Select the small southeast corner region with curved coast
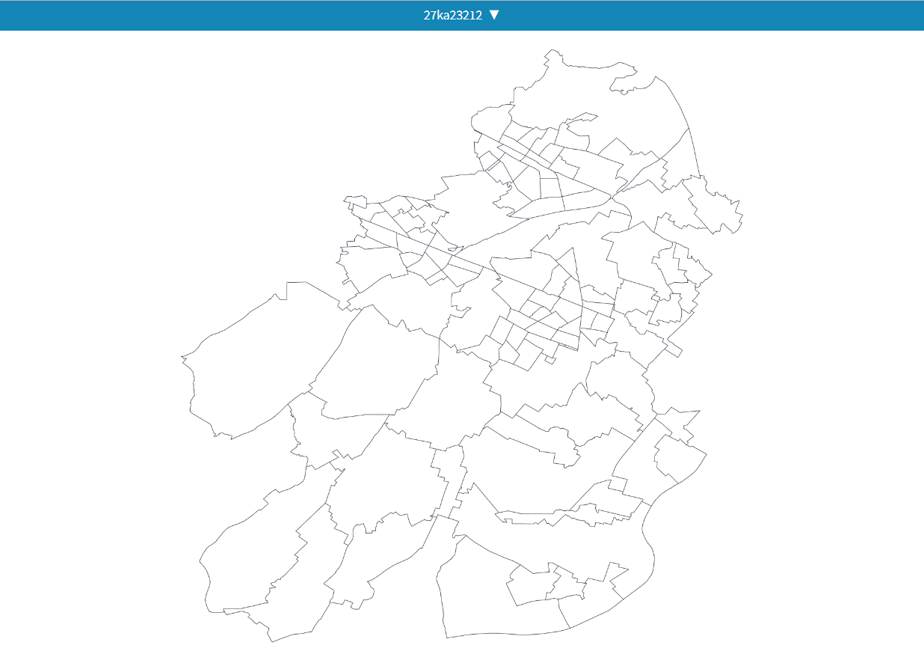This screenshot has height=660, width=924. point(678,458)
